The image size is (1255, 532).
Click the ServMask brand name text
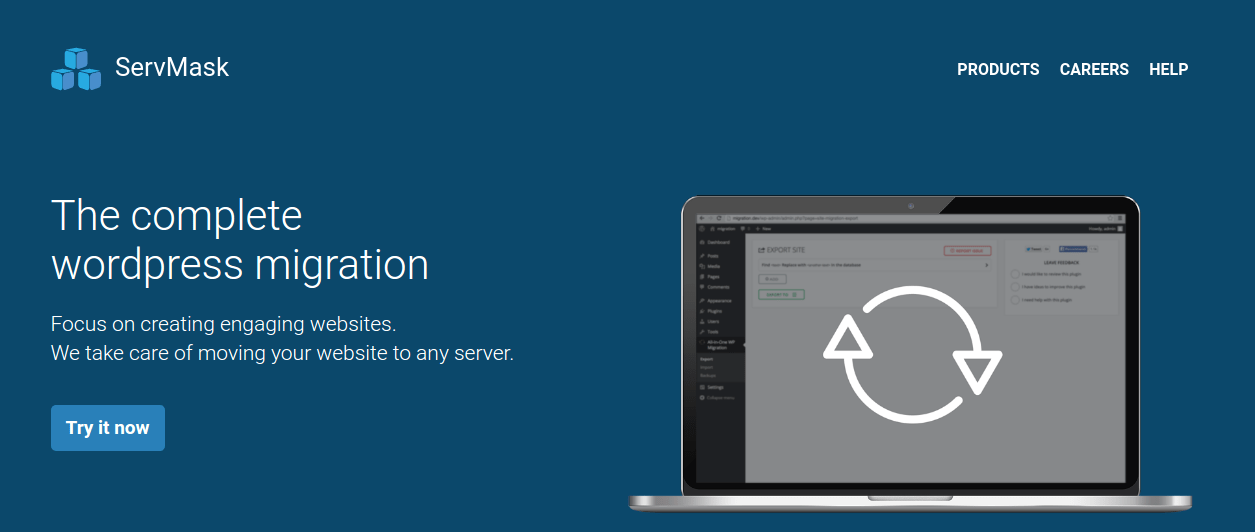coord(172,68)
